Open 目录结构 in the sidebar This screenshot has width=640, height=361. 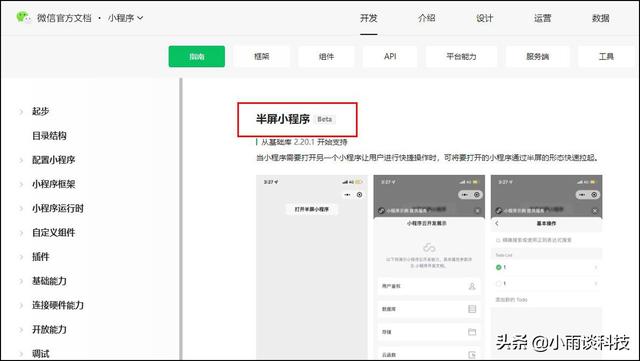(x=49, y=136)
